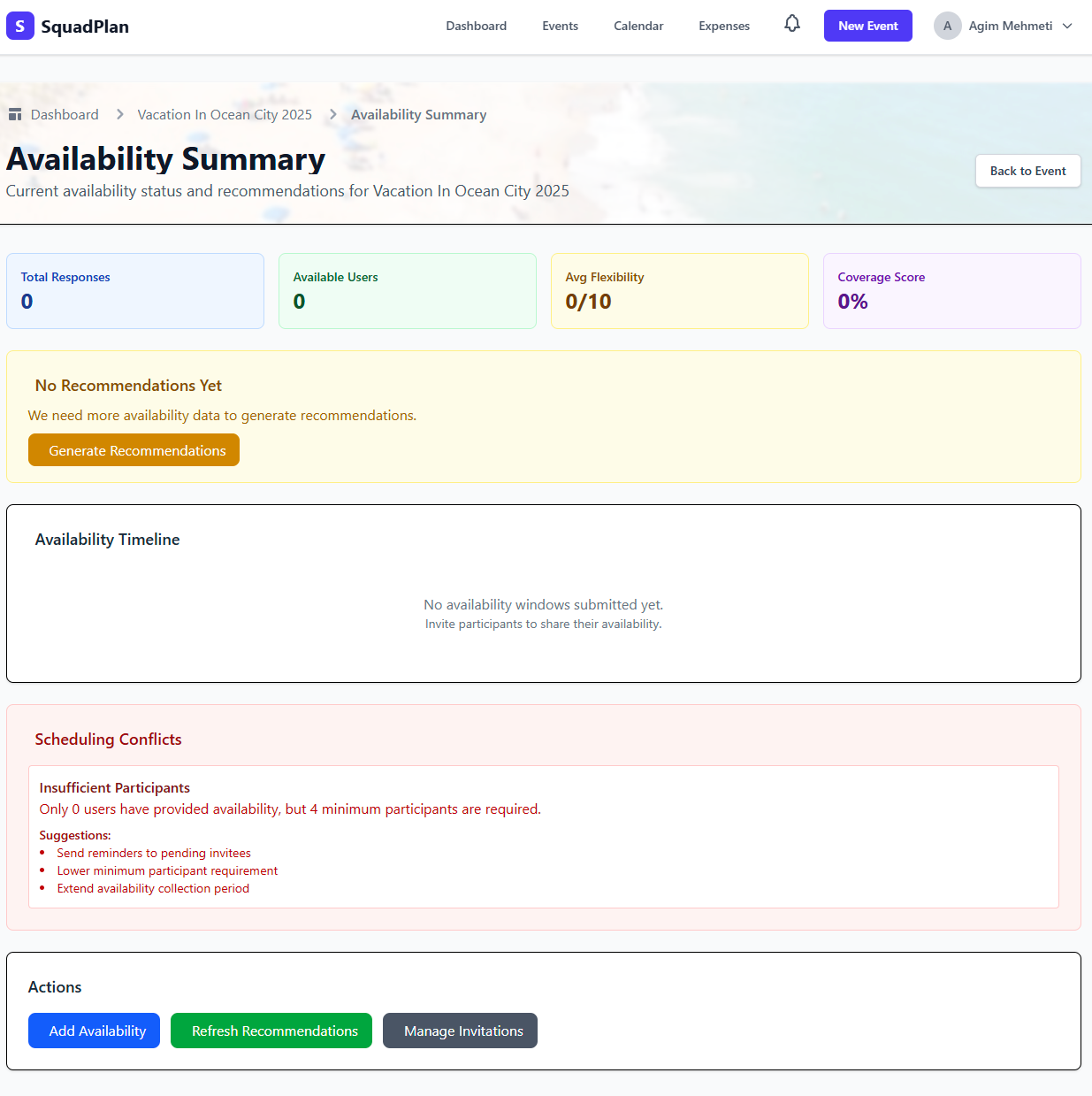1092x1096 pixels.
Task: Click the Avg Flexibility card
Action: pos(679,291)
